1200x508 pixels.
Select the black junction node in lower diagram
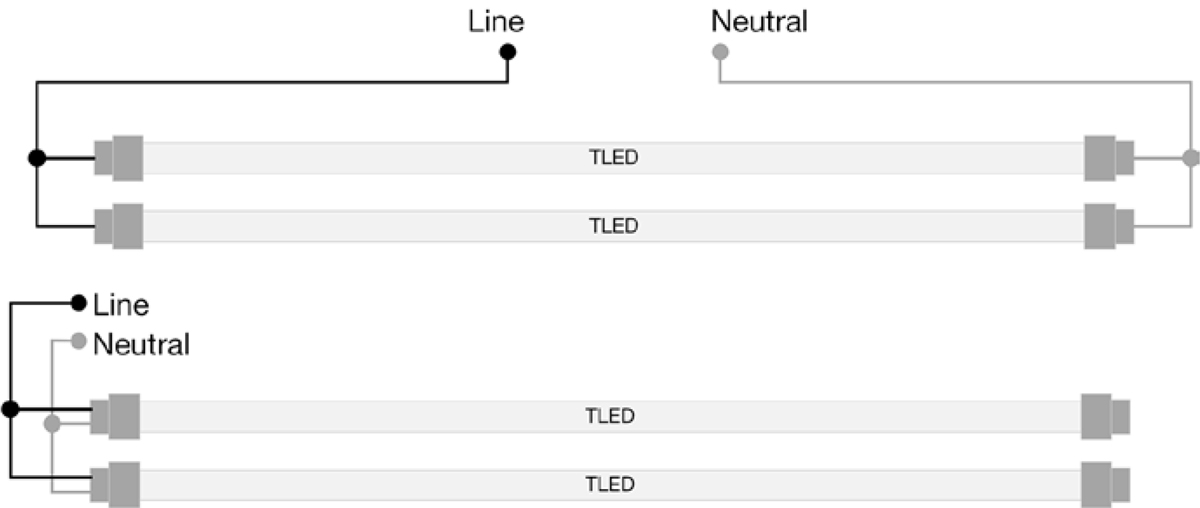[11, 409]
